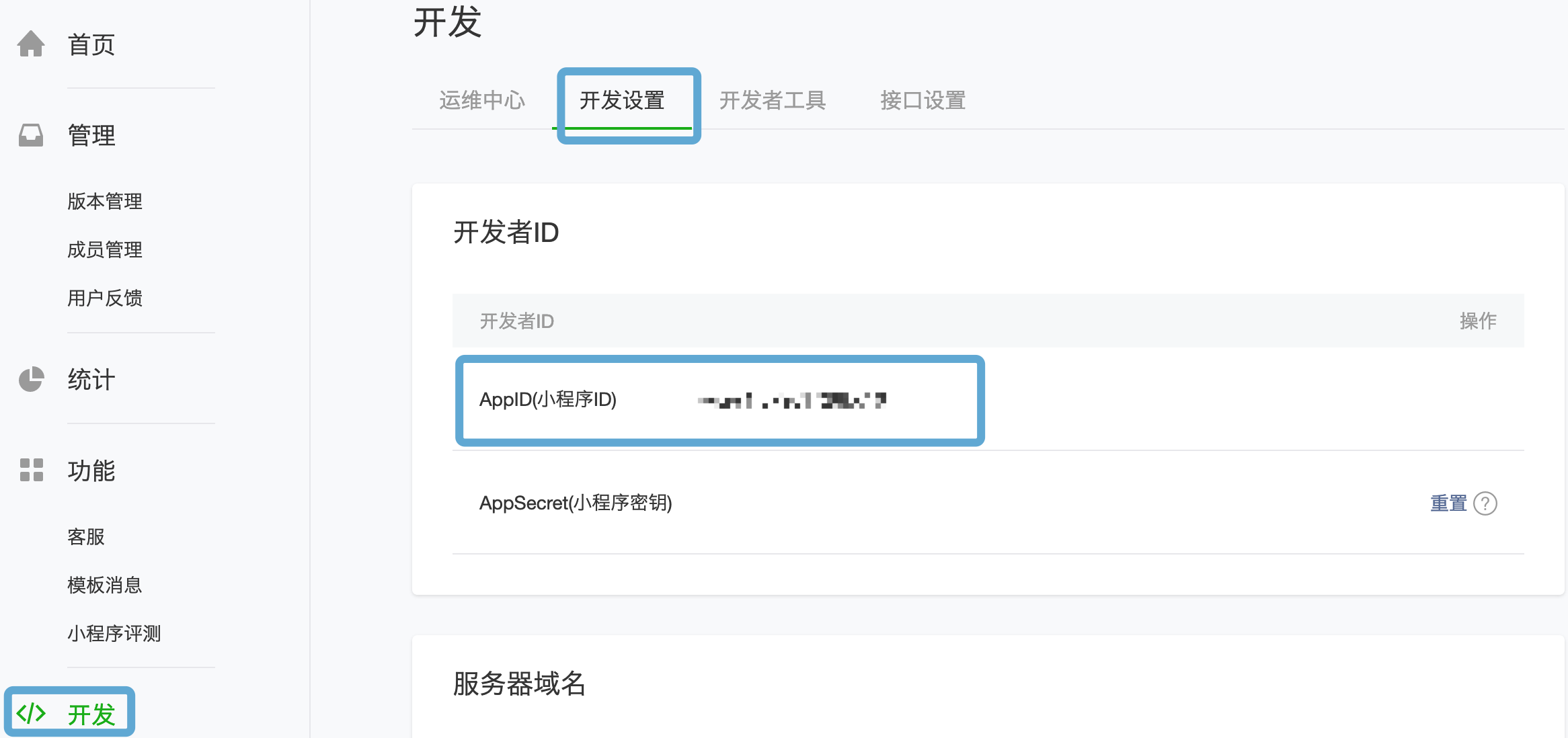The height and width of the screenshot is (738, 1568).
Task: Open 成员管理 in the sidebar
Action: (x=105, y=249)
